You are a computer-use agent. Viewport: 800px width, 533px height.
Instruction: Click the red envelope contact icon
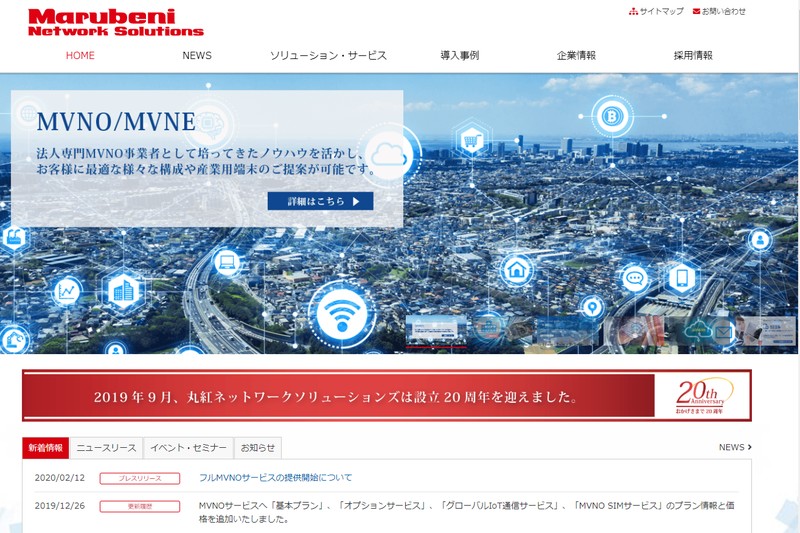point(696,11)
